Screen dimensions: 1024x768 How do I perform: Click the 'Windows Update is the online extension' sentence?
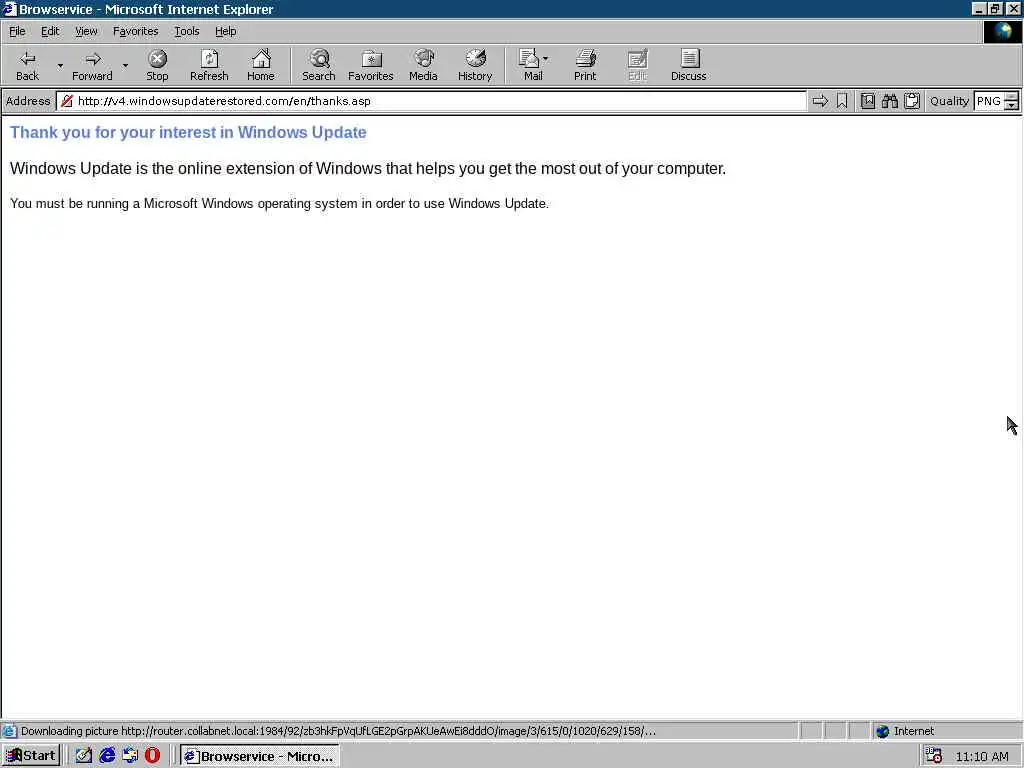[x=368, y=168]
